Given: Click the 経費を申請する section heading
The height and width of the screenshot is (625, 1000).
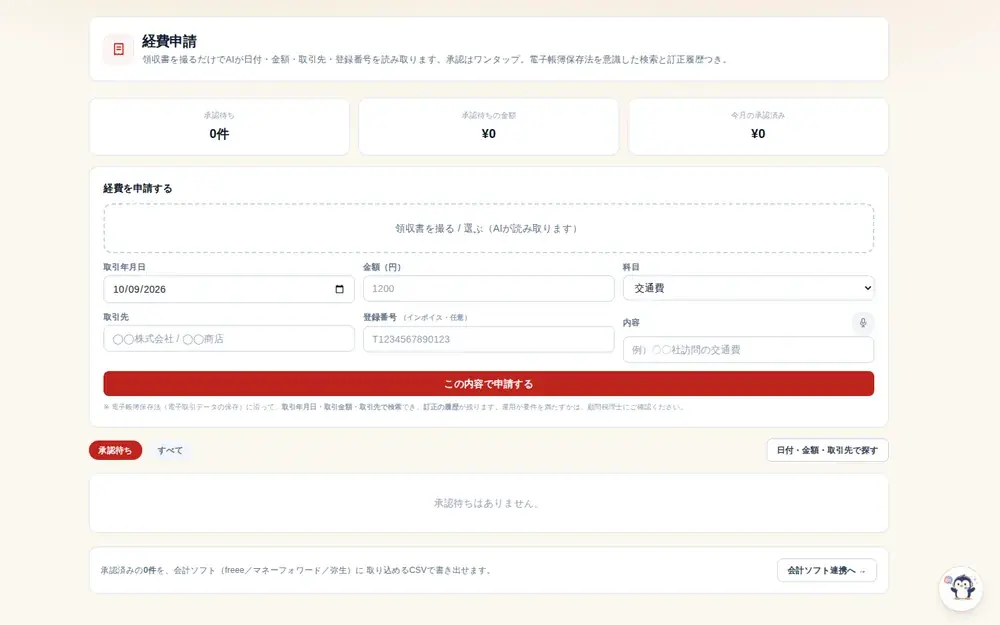Looking at the screenshot, I should [x=138, y=189].
